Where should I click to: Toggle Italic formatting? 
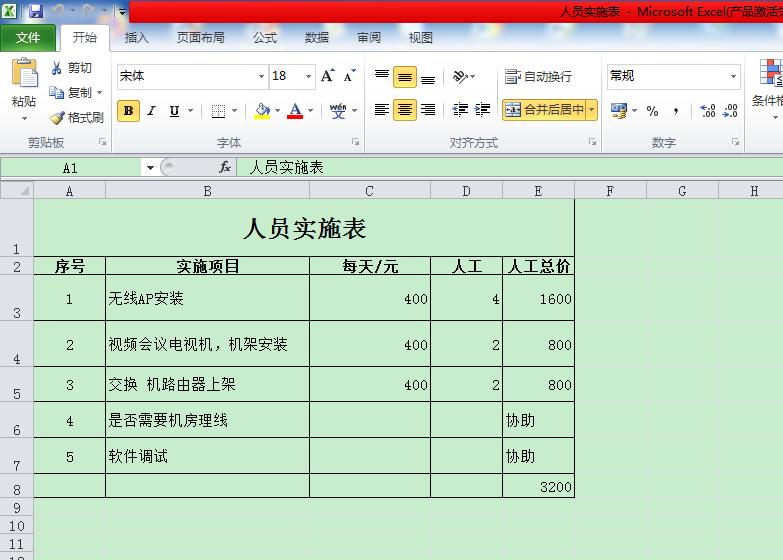[152, 110]
